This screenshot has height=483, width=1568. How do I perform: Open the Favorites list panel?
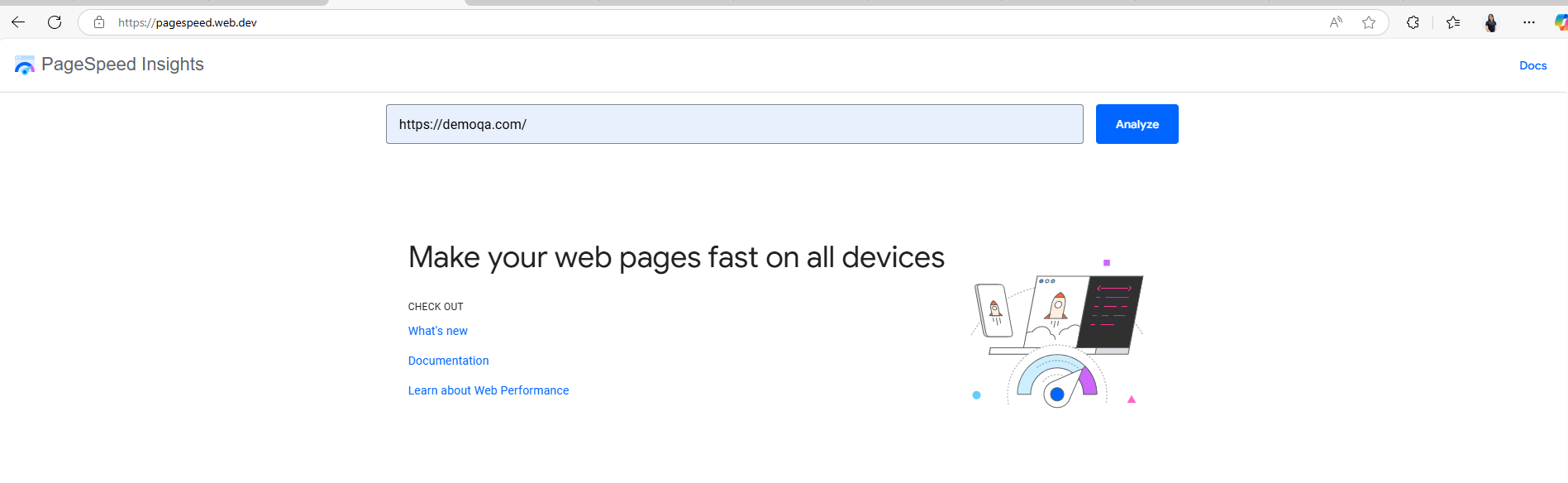(x=1453, y=22)
